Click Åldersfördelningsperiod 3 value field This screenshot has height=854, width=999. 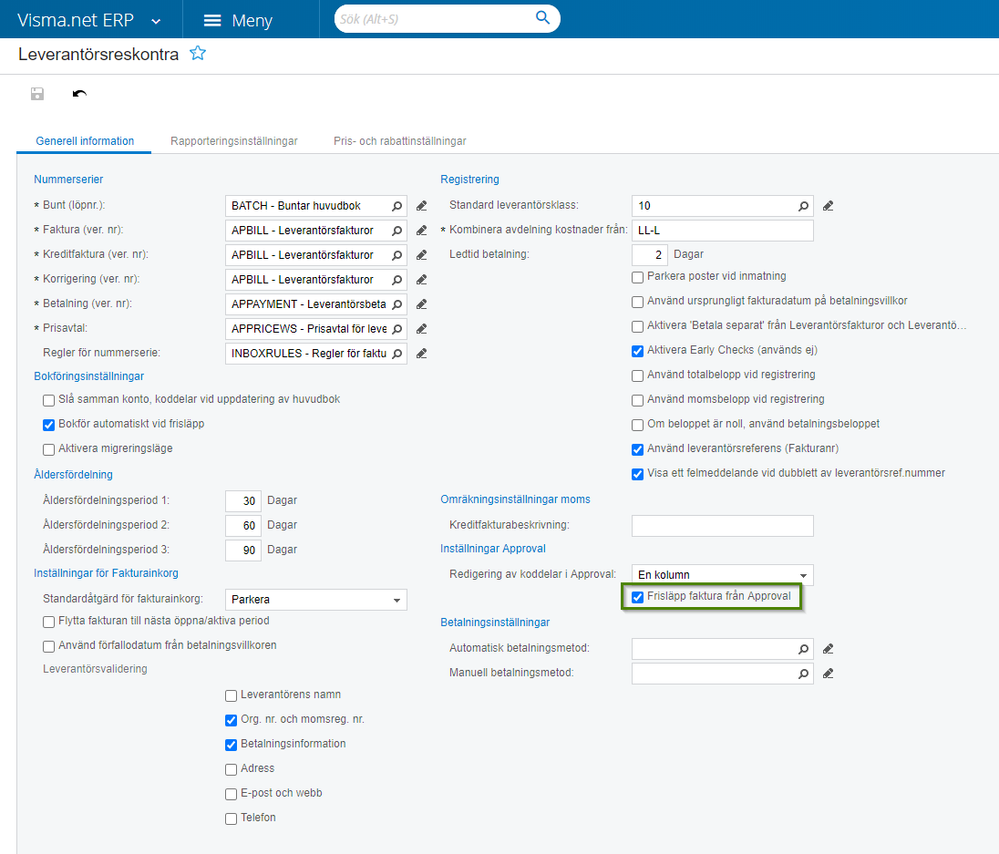coord(243,550)
